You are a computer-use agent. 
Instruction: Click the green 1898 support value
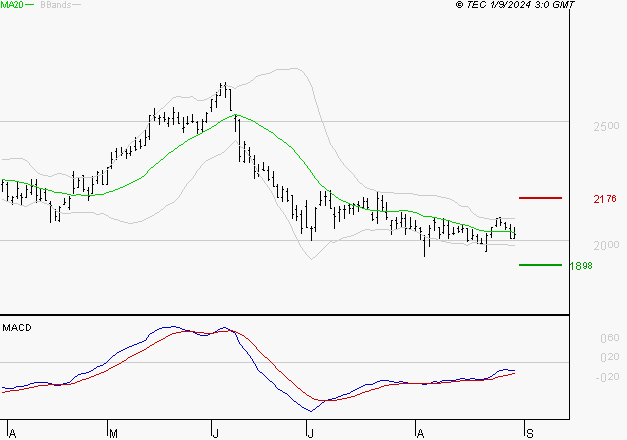(x=581, y=266)
